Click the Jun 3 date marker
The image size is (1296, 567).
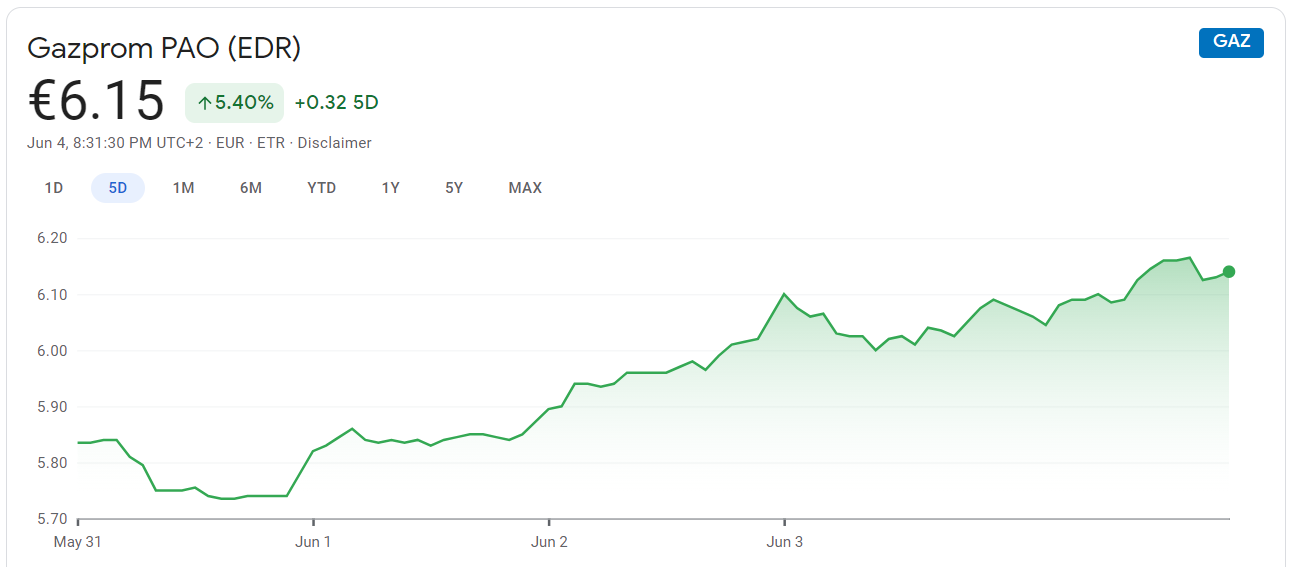click(x=784, y=542)
